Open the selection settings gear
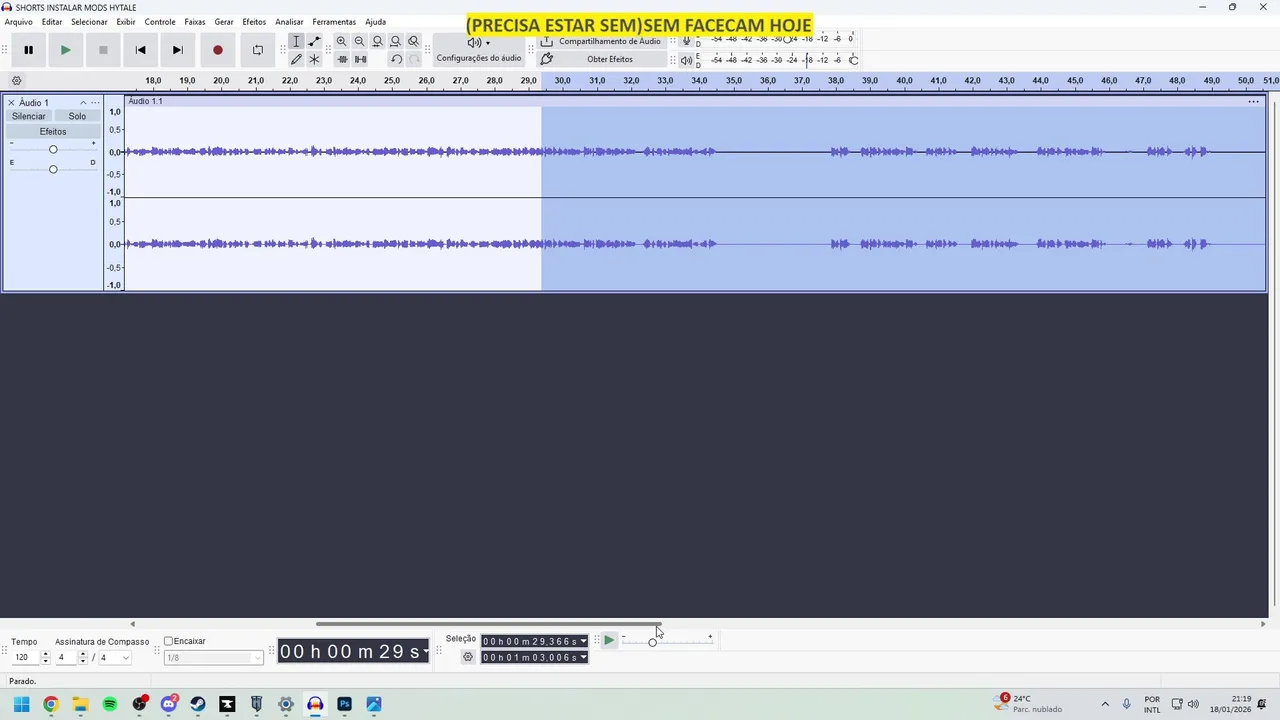 coord(468,657)
